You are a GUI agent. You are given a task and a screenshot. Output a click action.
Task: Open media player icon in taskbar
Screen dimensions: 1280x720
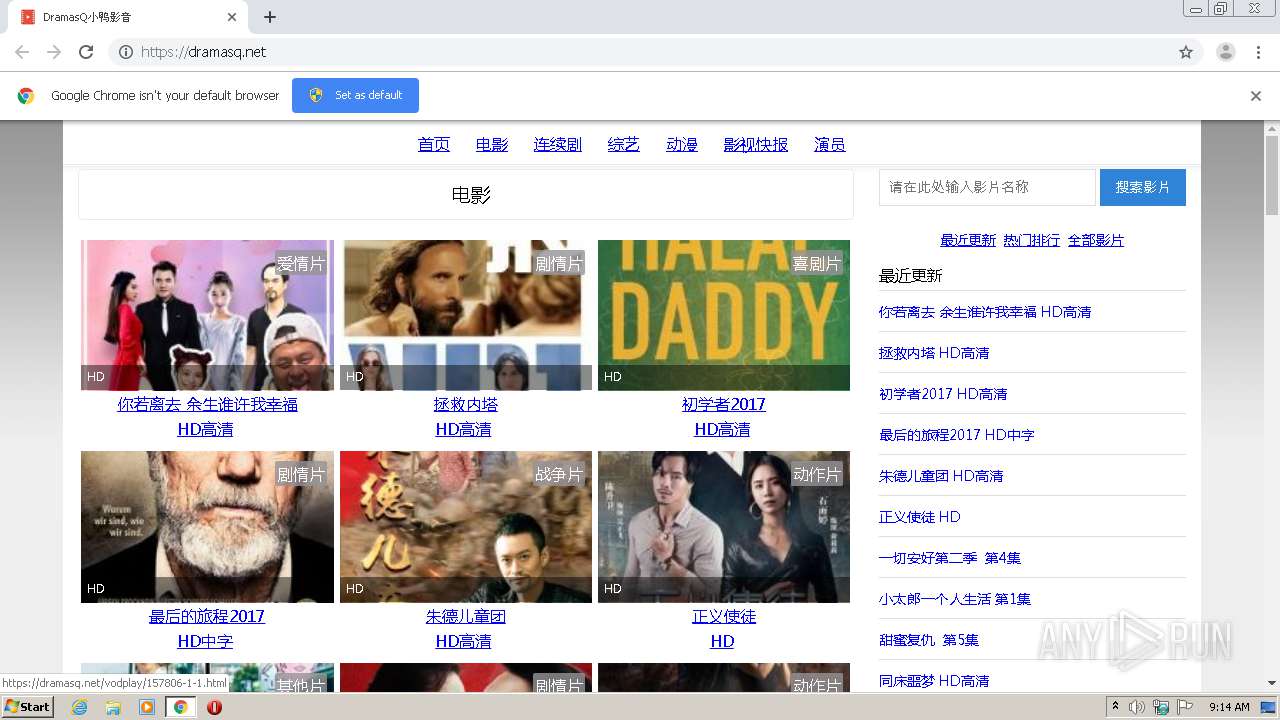point(147,707)
